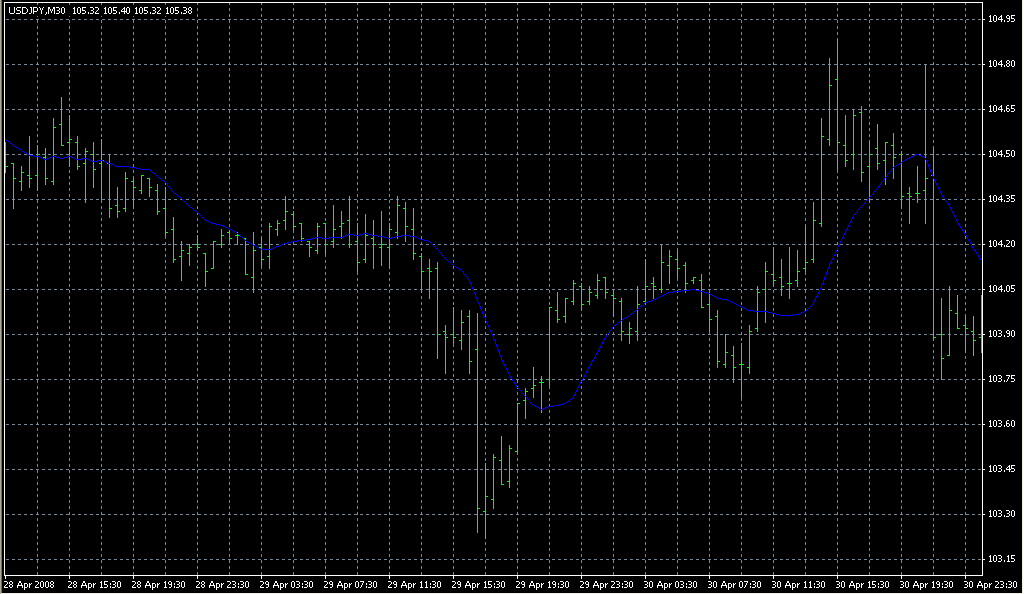Click the 29 Apr 03:30 time label
The image size is (1024, 594).
pyautogui.click(x=288, y=584)
